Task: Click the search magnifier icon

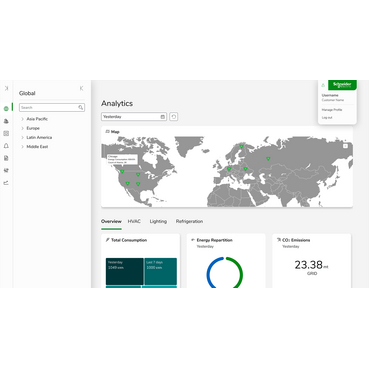Action: pyautogui.click(x=81, y=107)
